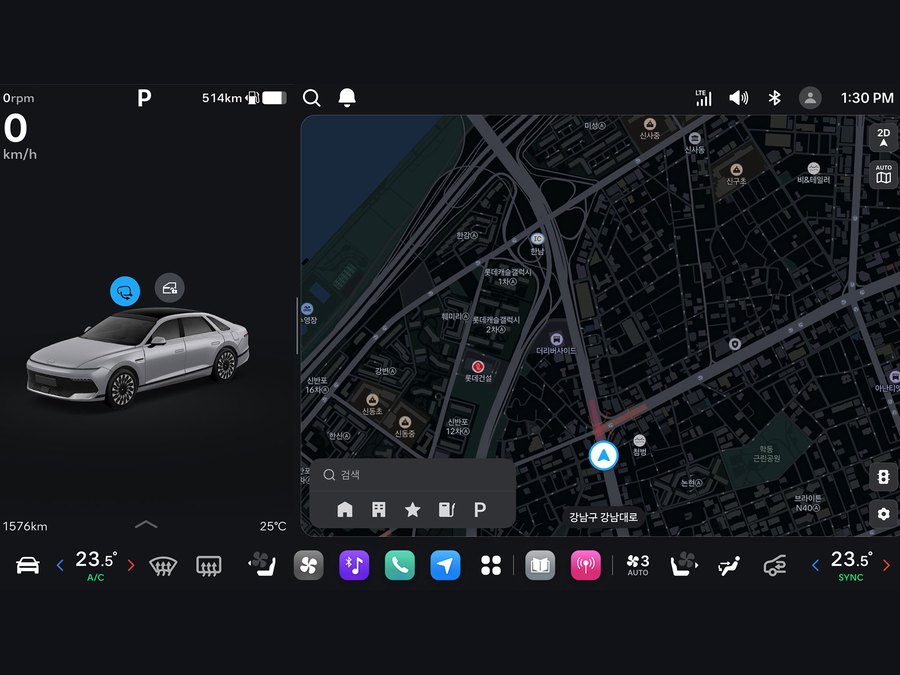Open Bluetooth settings from the top status bar
This screenshot has width=900, height=675.
pyautogui.click(x=774, y=98)
